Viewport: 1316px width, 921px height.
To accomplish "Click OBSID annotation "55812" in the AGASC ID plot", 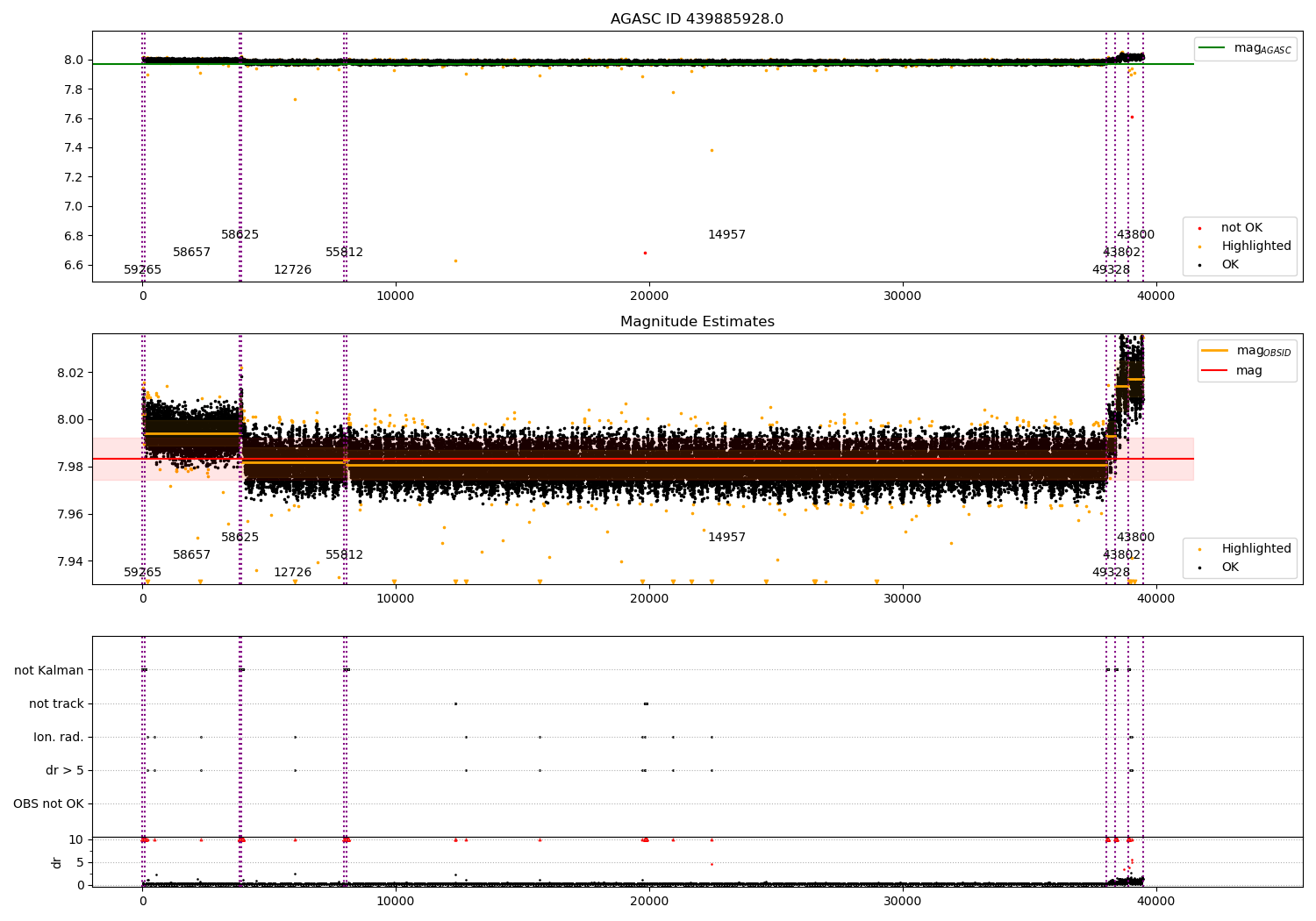I will pos(344,253).
